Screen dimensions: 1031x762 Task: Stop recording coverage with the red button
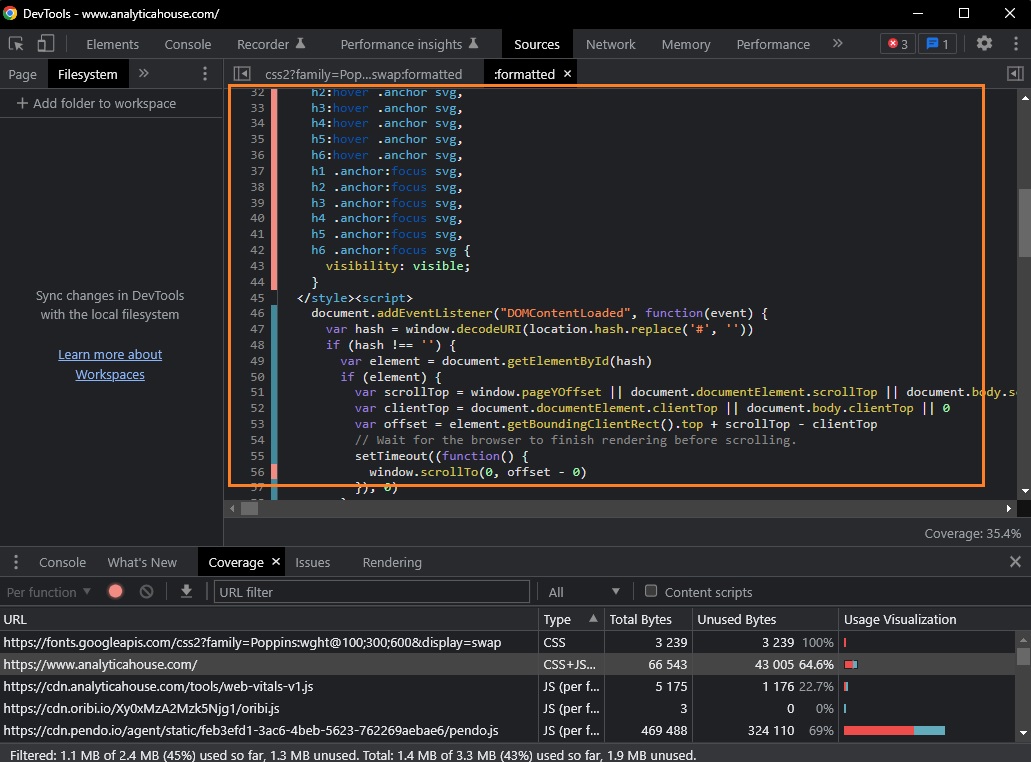pyautogui.click(x=116, y=592)
